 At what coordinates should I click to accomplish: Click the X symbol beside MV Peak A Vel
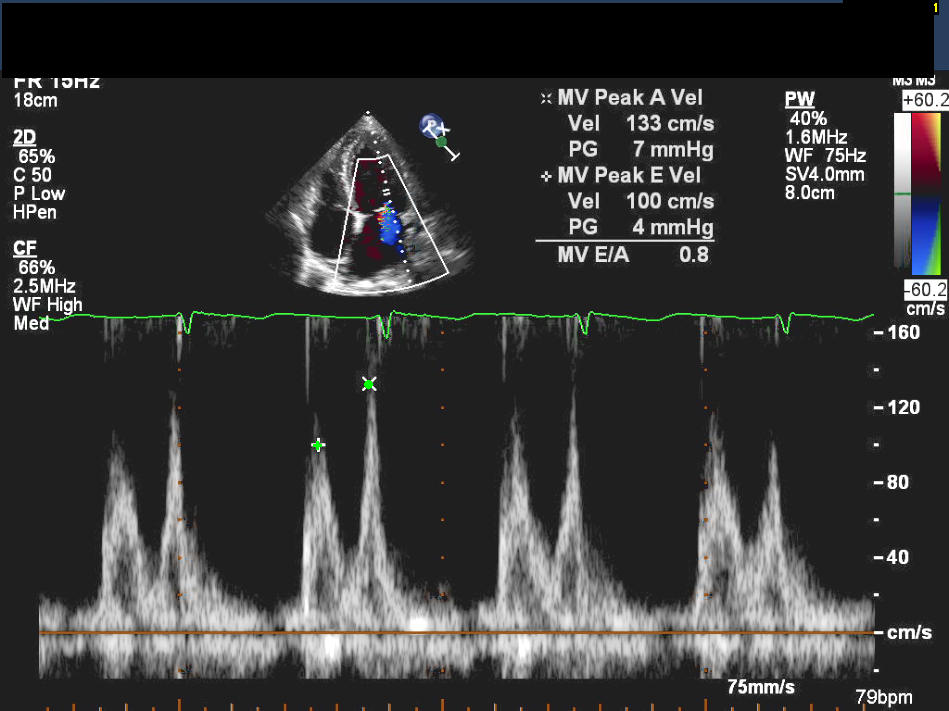(545, 99)
